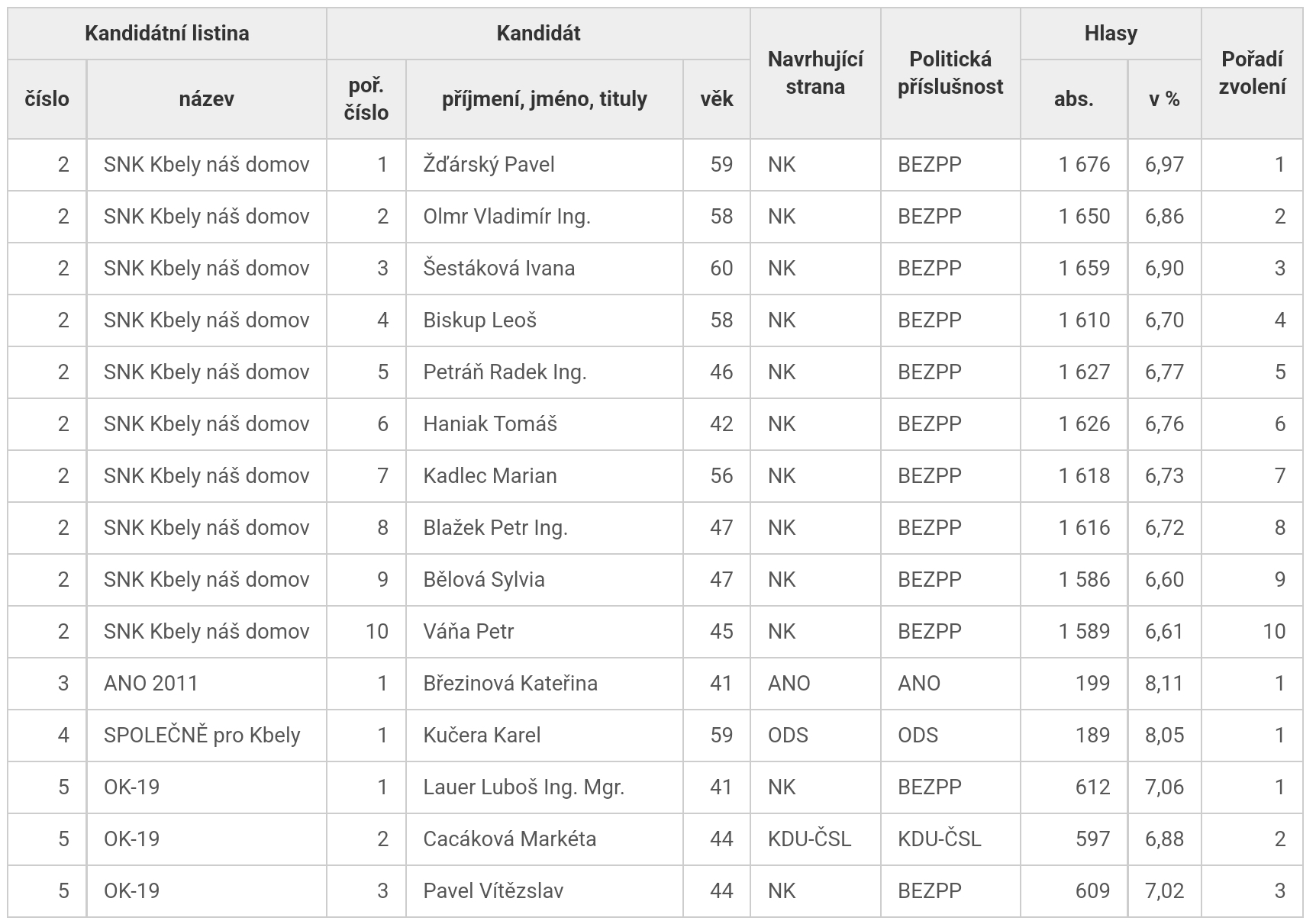Click candidate Šestáková Ivana
The width and height of the screenshot is (1316, 924).
click(x=499, y=269)
